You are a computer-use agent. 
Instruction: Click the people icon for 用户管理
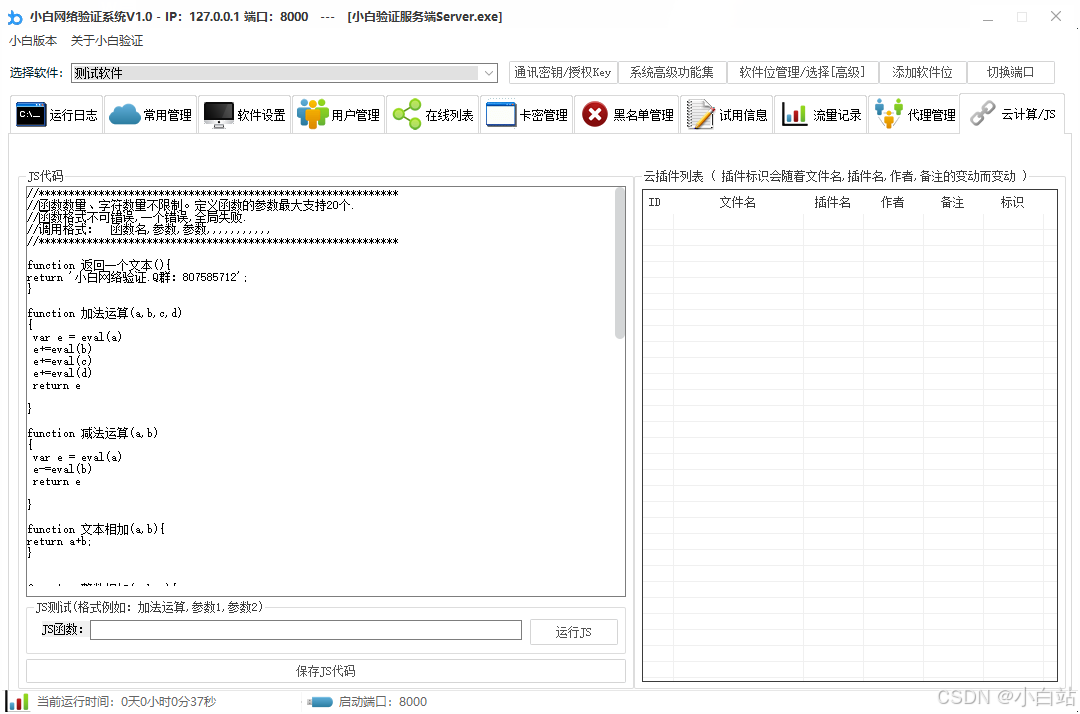coord(313,114)
